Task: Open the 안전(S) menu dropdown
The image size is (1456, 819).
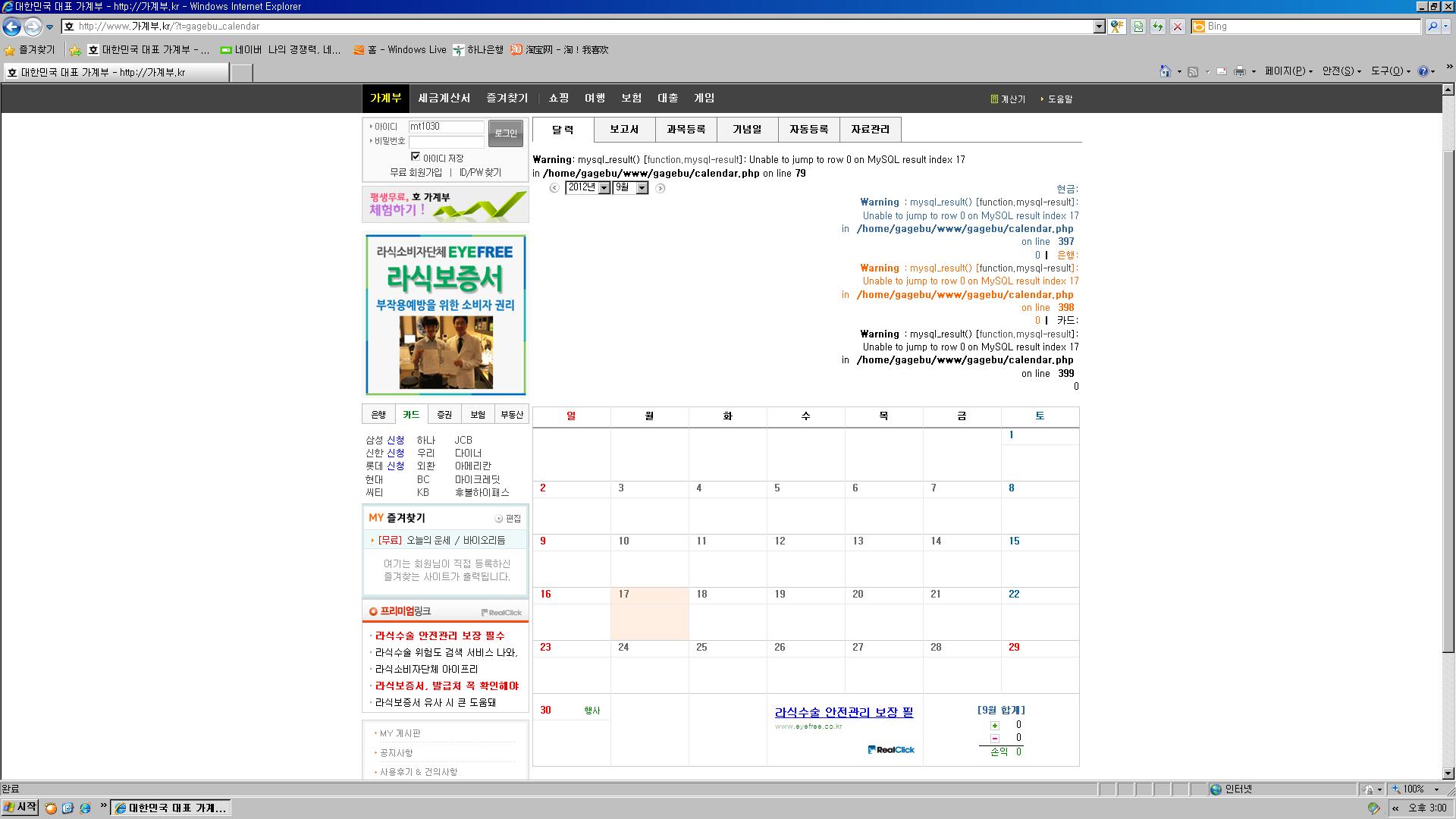Action: click(1341, 71)
